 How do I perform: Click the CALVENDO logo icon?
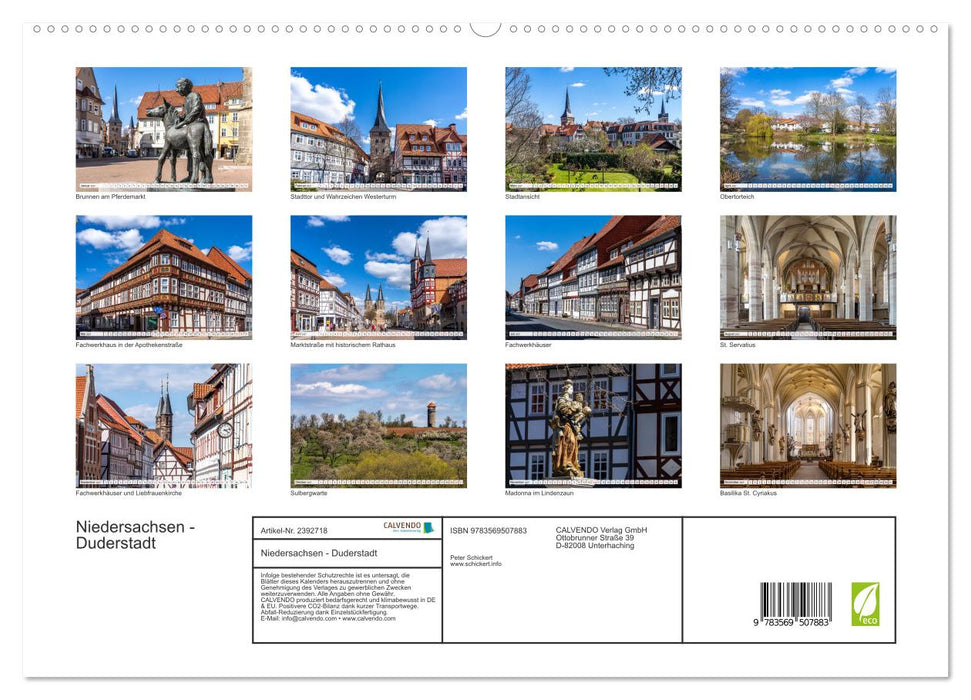pos(408,527)
